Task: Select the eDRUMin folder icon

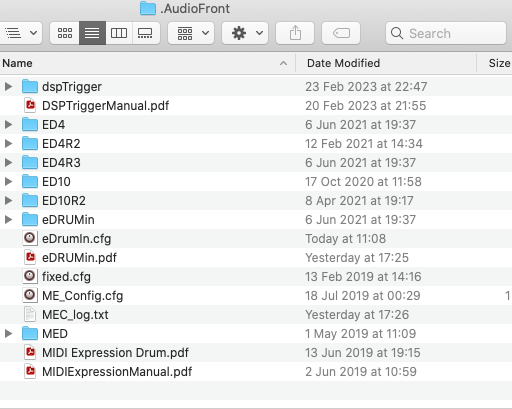Action: tap(30, 220)
